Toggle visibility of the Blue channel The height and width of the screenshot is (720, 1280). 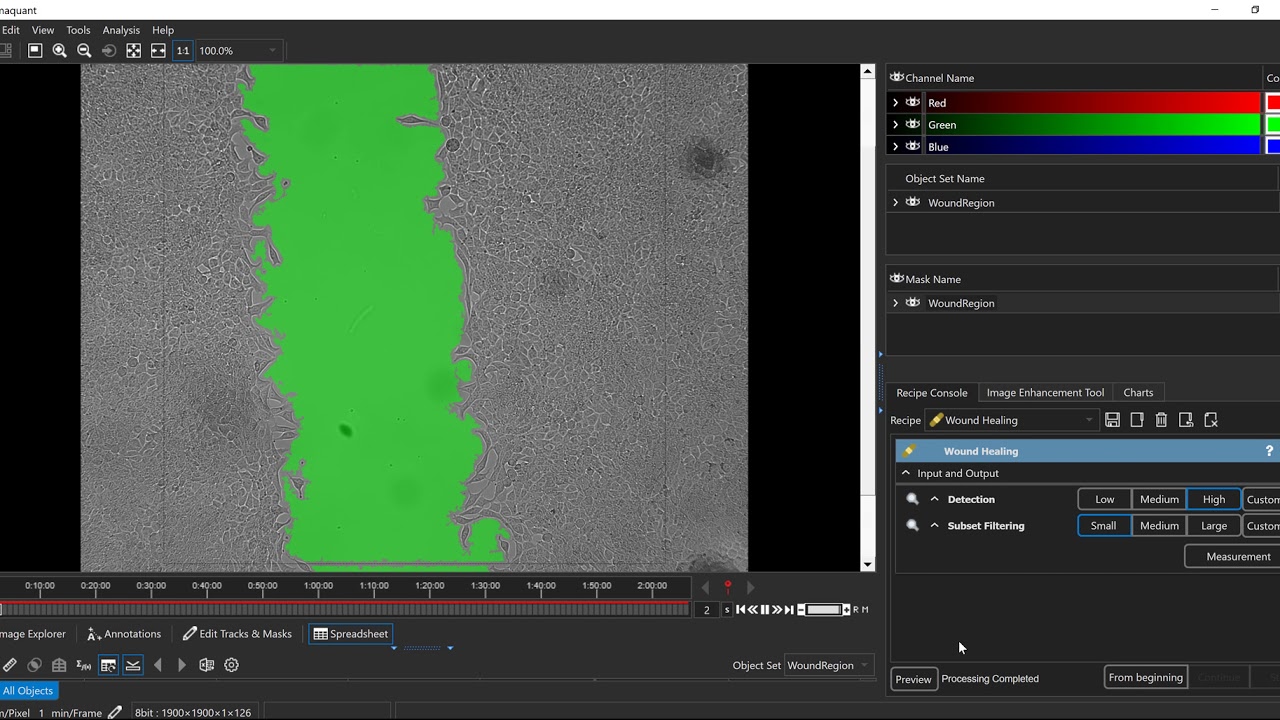click(x=913, y=146)
